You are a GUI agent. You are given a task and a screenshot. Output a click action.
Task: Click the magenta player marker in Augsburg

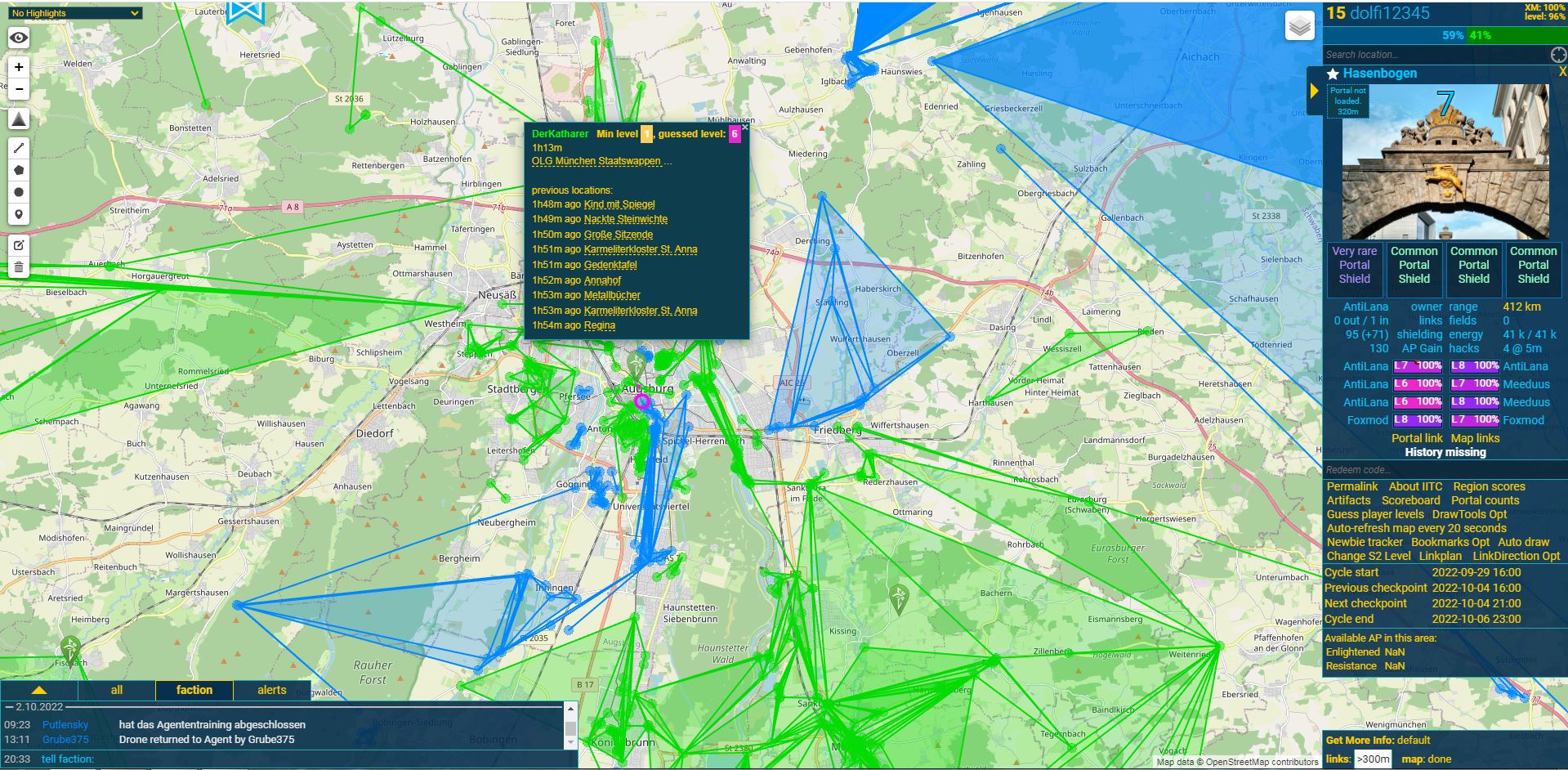click(x=642, y=401)
